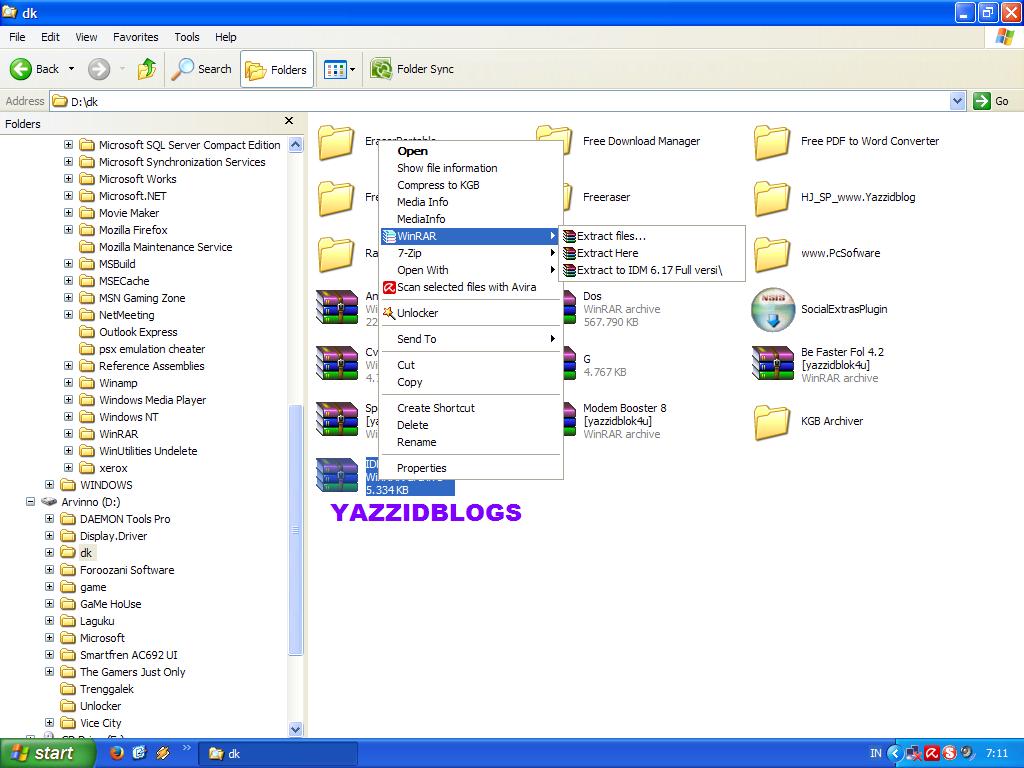1024x768 pixels.
Task: Choose Unlocker from context menu
Action: point(471,313)
